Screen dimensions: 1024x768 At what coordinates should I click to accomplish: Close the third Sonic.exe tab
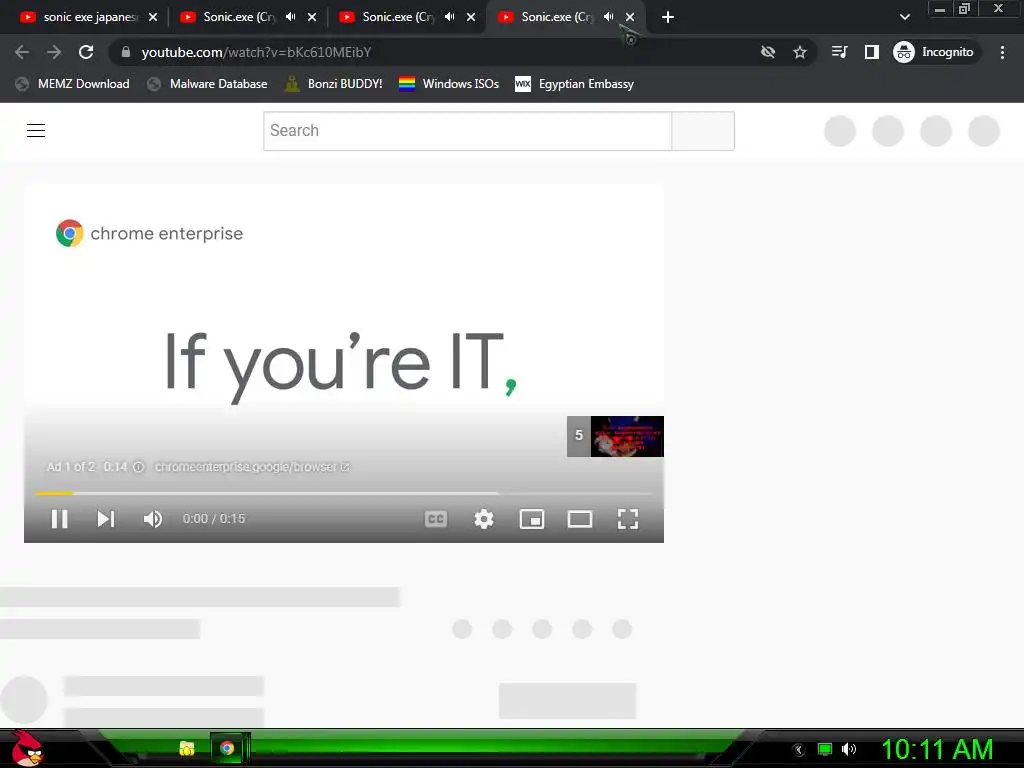pyautogui.click(x=471, y=17)
